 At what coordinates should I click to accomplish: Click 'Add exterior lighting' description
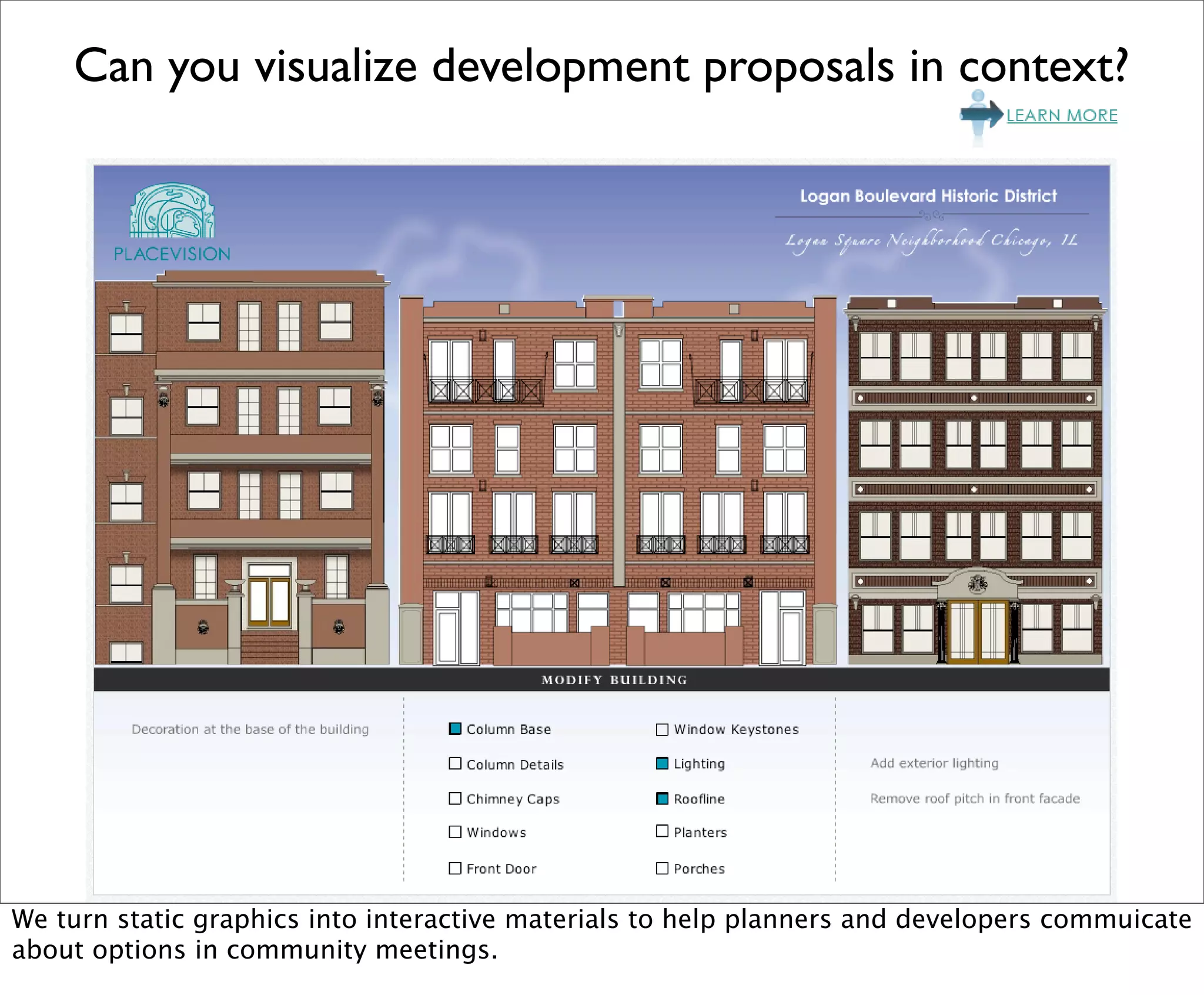pos(935,763)
